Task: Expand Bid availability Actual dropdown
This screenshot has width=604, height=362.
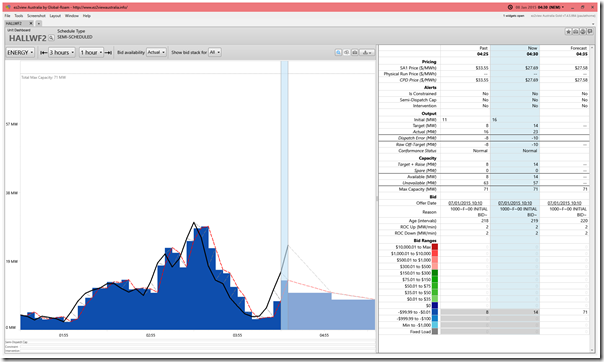Action: pyautogui.click(x=156, y=52)
